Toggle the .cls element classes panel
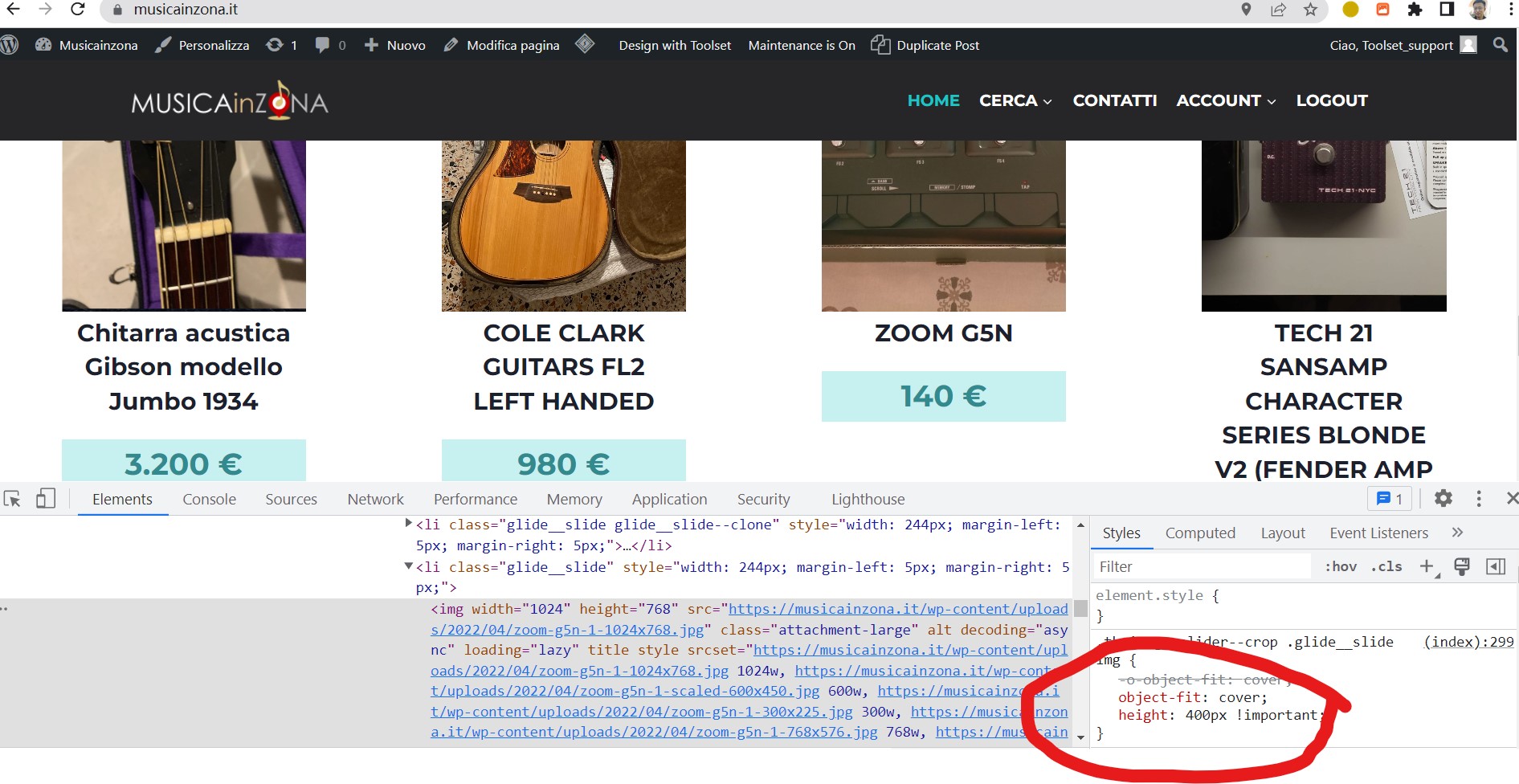The image size is (1519, 784). 1386,566
